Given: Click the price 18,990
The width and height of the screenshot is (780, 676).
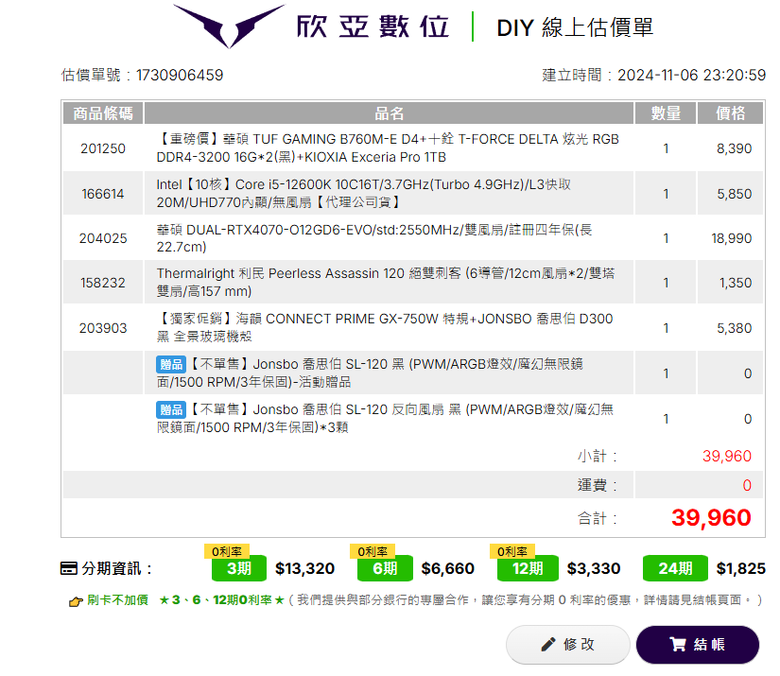Looking at the screenshot, I should tap(731, 238).
